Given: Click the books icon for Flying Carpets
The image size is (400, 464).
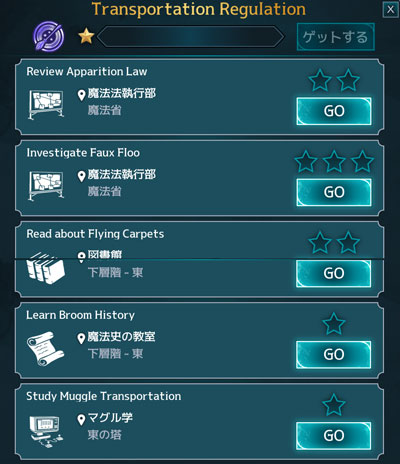Looking at the screenshot, I should click(46, 268).
